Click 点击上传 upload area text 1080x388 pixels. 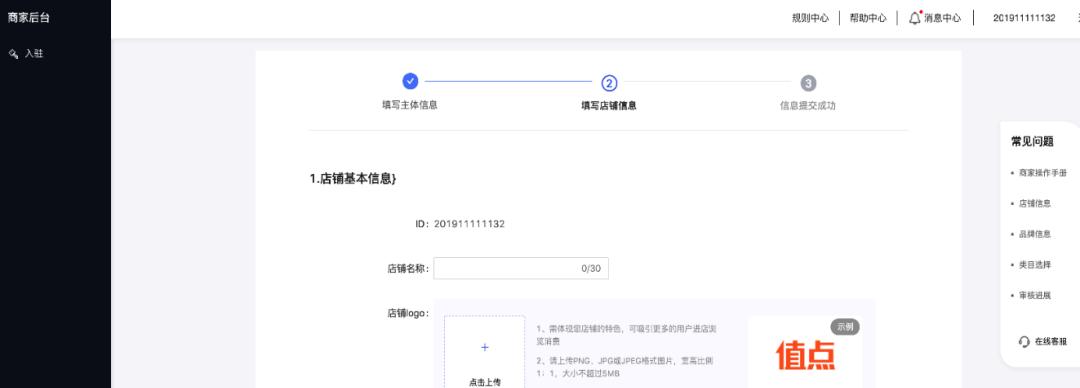point(484,382)
